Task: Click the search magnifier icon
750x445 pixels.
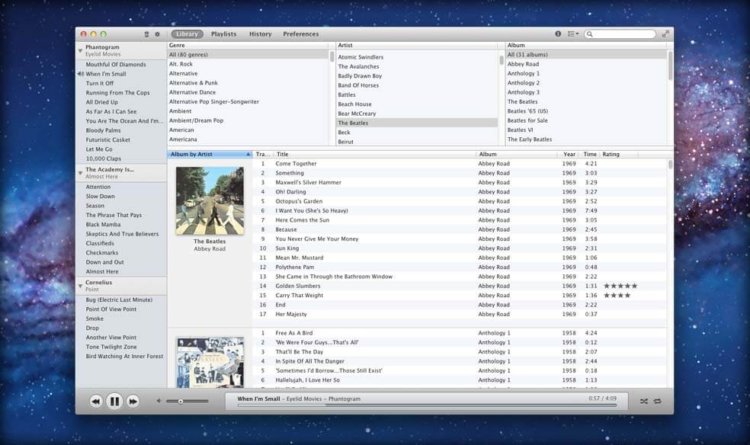Action: [590, 34]
